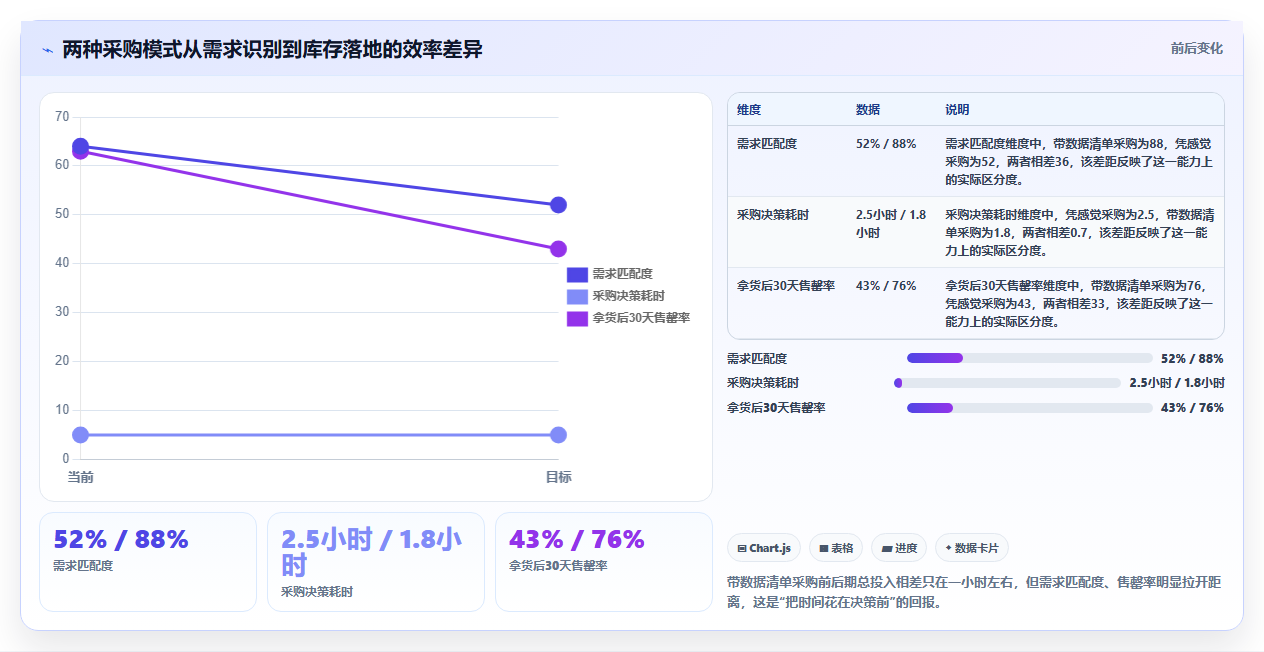Click the 采购决策耗时 progress bar
The width and height of the screenshot is (1264, 652).
pos(1007,383)
